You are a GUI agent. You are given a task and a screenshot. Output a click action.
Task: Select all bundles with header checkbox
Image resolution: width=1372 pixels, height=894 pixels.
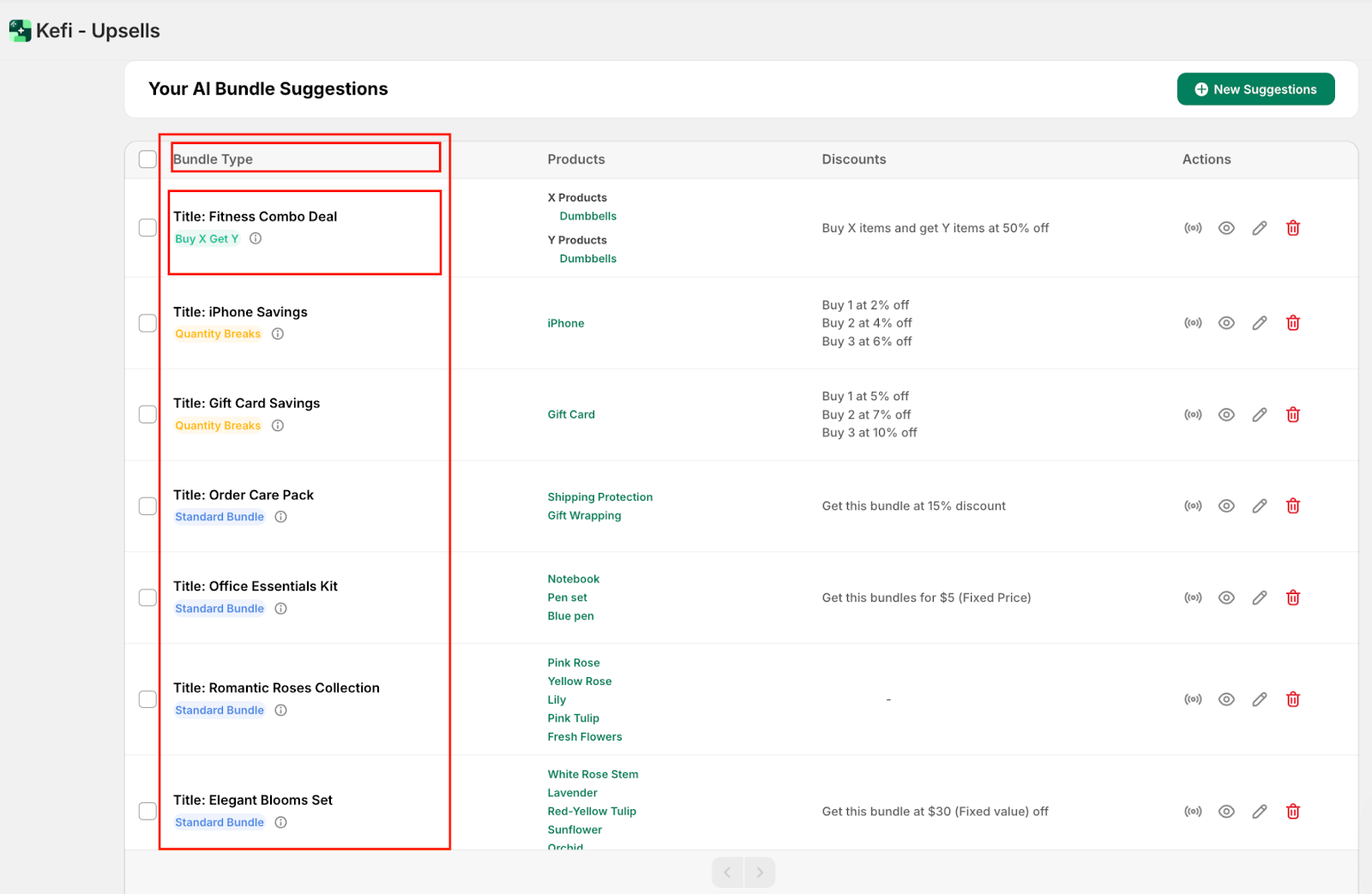coord(147,159)
